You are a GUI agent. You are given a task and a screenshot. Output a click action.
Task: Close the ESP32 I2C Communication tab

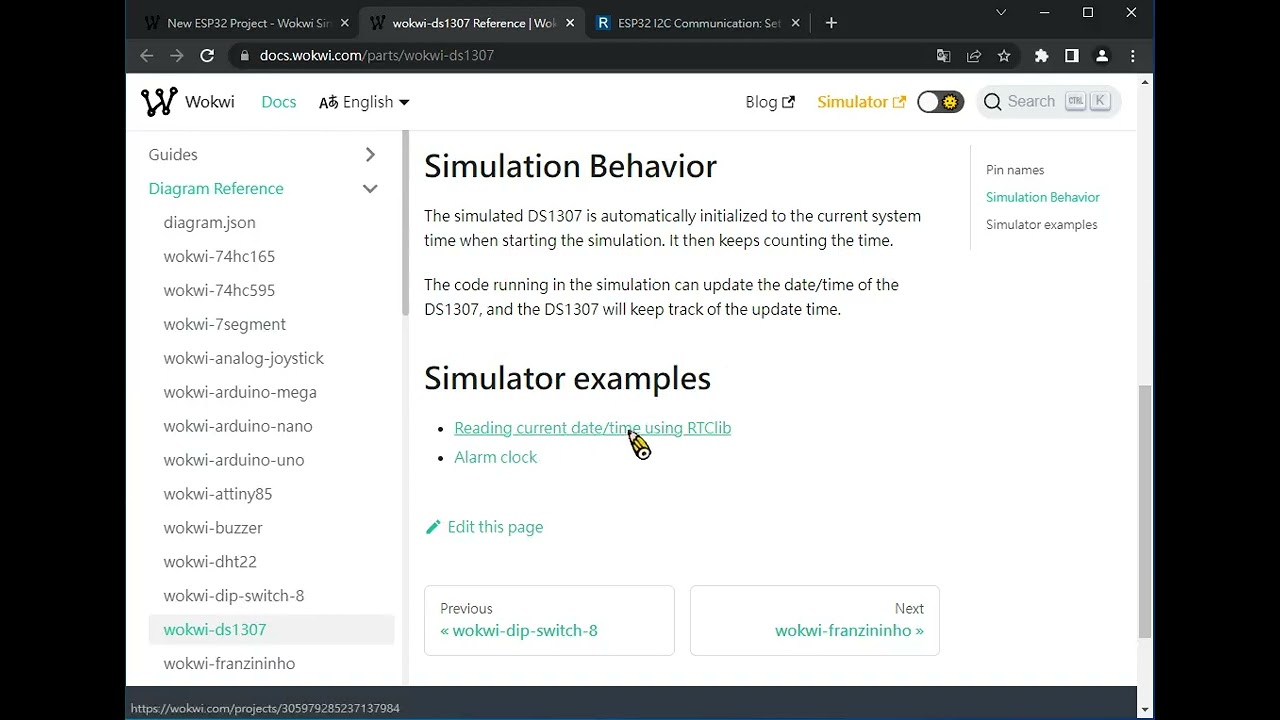[x=796, y=23]
